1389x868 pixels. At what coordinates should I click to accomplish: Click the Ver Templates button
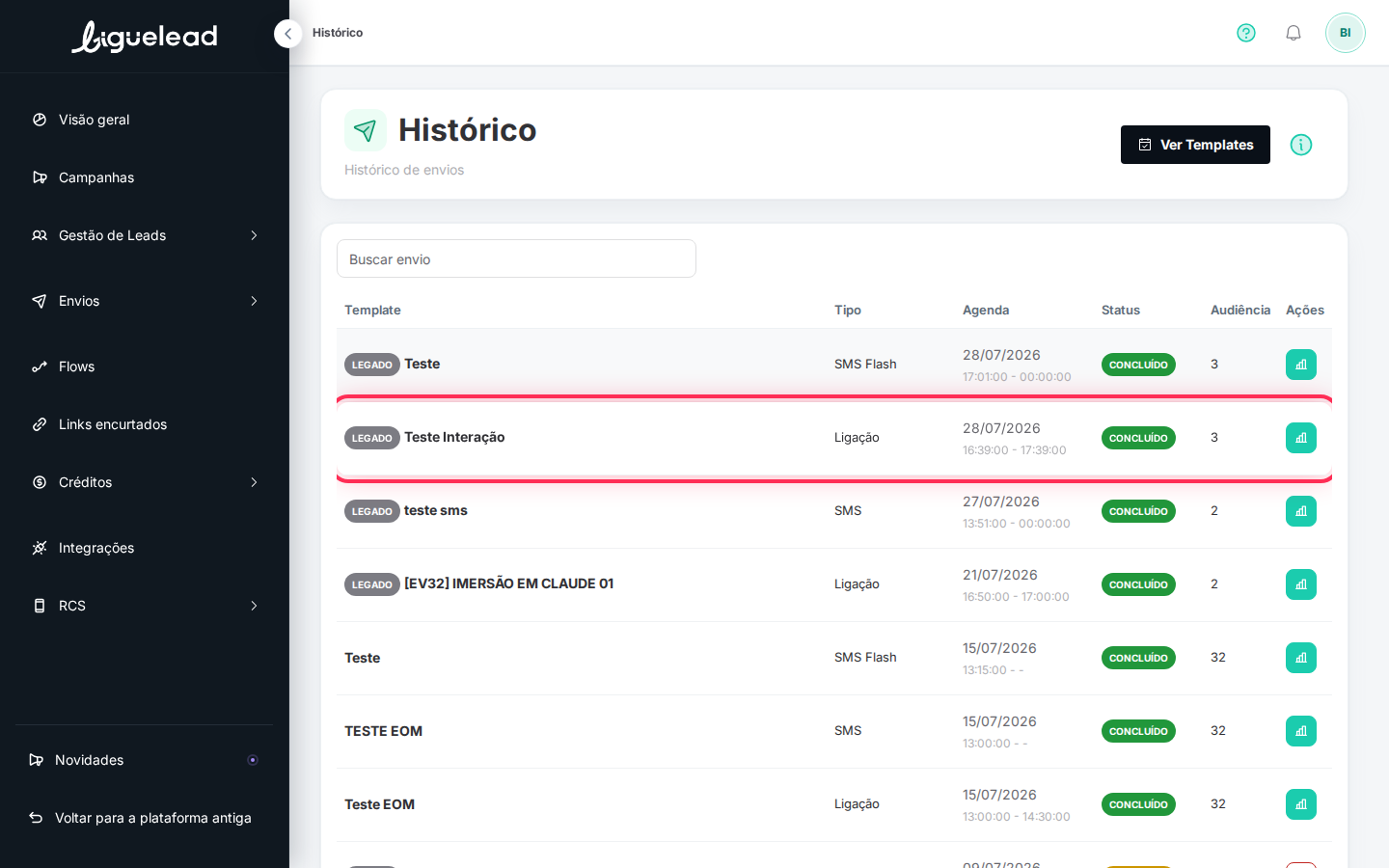coord(1195,145)
